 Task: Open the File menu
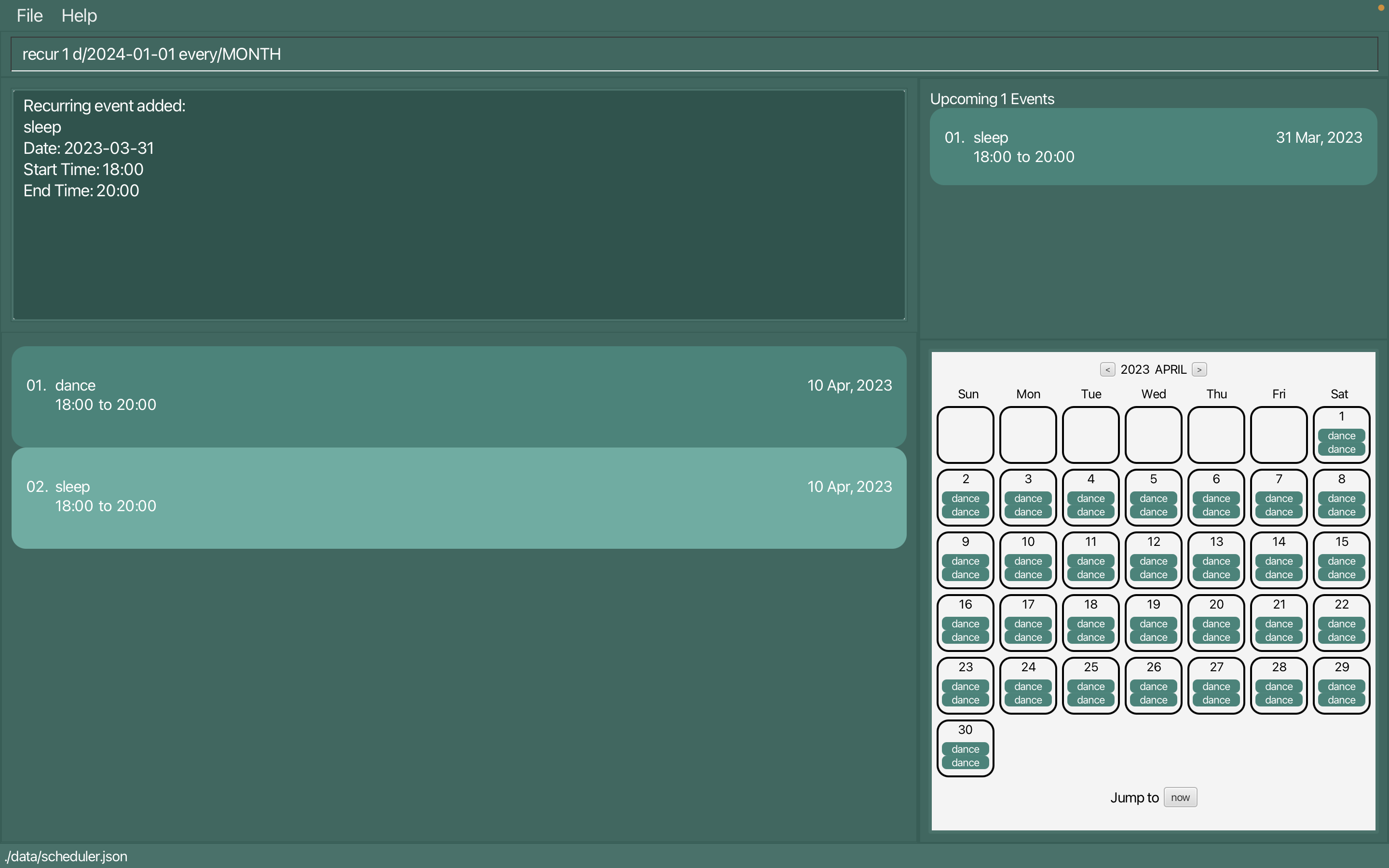pyautogui.click(x=29, y=15)
